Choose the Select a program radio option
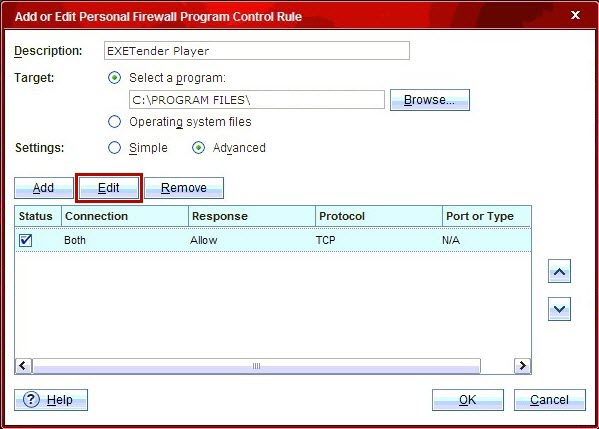This screenshot has width=599, height=429. 115,78
